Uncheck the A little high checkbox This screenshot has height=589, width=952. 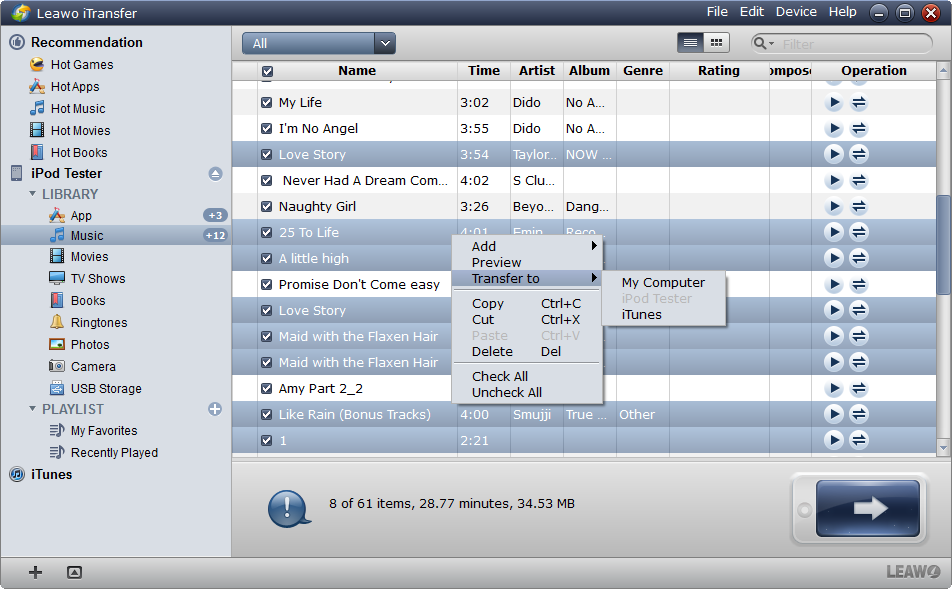click(x=266, y=259)
